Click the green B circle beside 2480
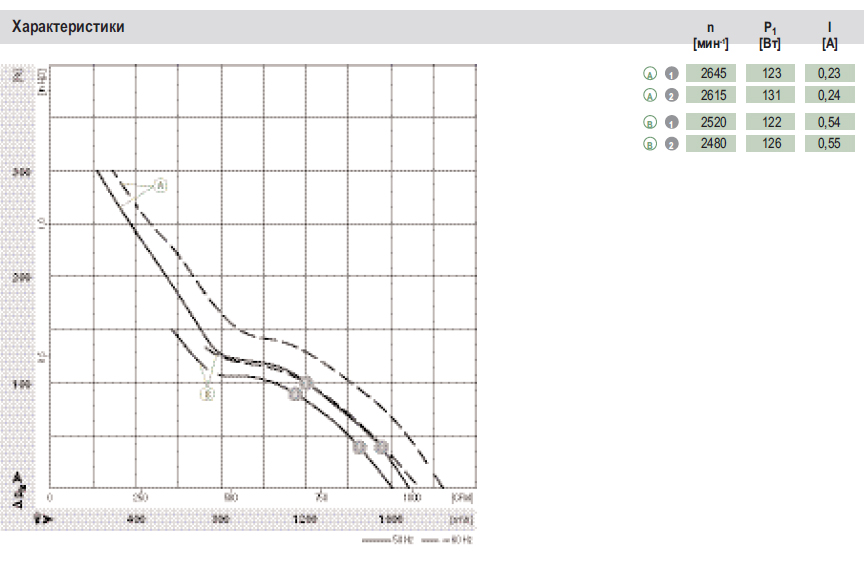This screenshot has height=561, width=864. click(649, 145)
